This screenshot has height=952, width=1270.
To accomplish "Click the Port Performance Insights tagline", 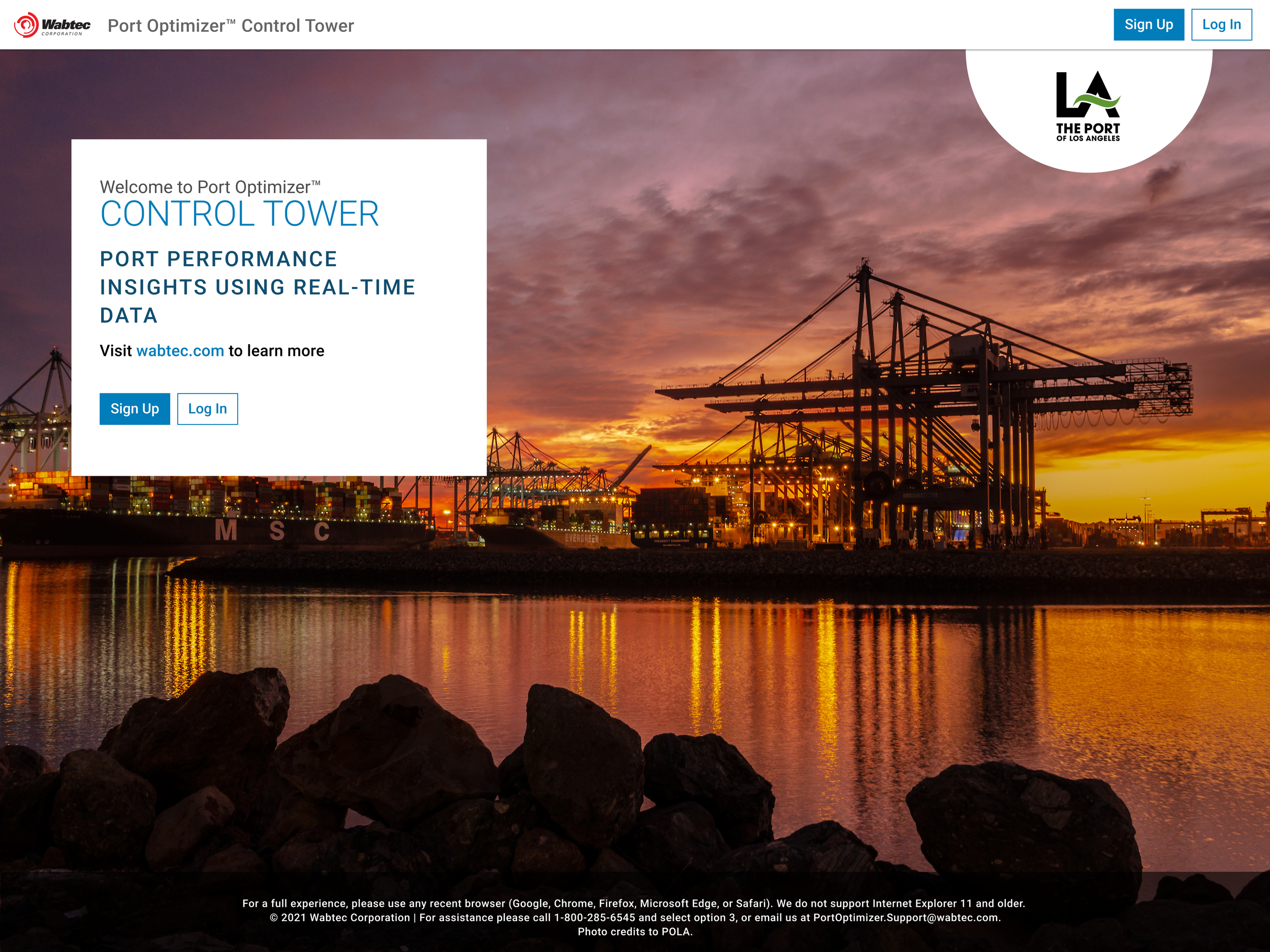I will (x=257, y=287).
